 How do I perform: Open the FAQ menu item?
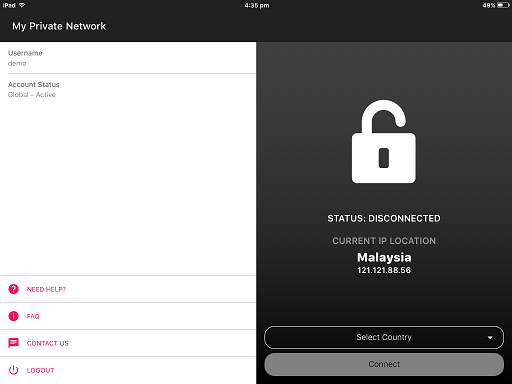(128, 316)
